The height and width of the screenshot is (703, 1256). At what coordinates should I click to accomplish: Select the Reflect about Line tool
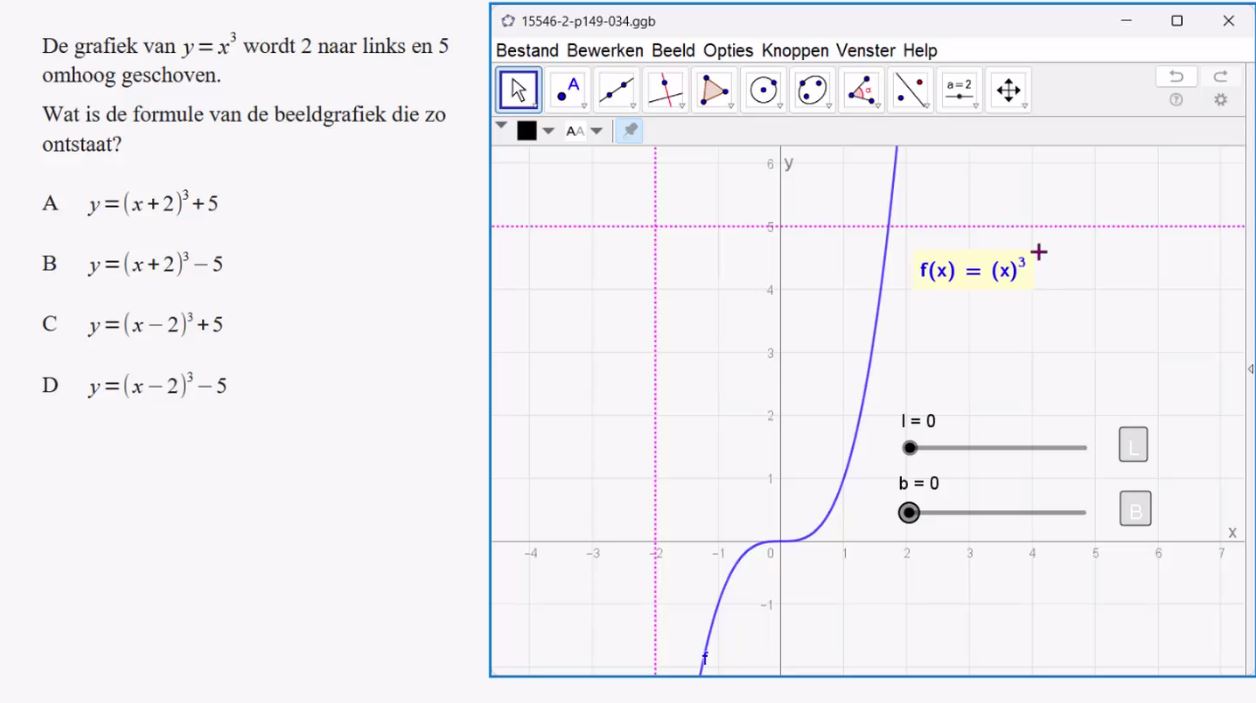coord(910,91)
